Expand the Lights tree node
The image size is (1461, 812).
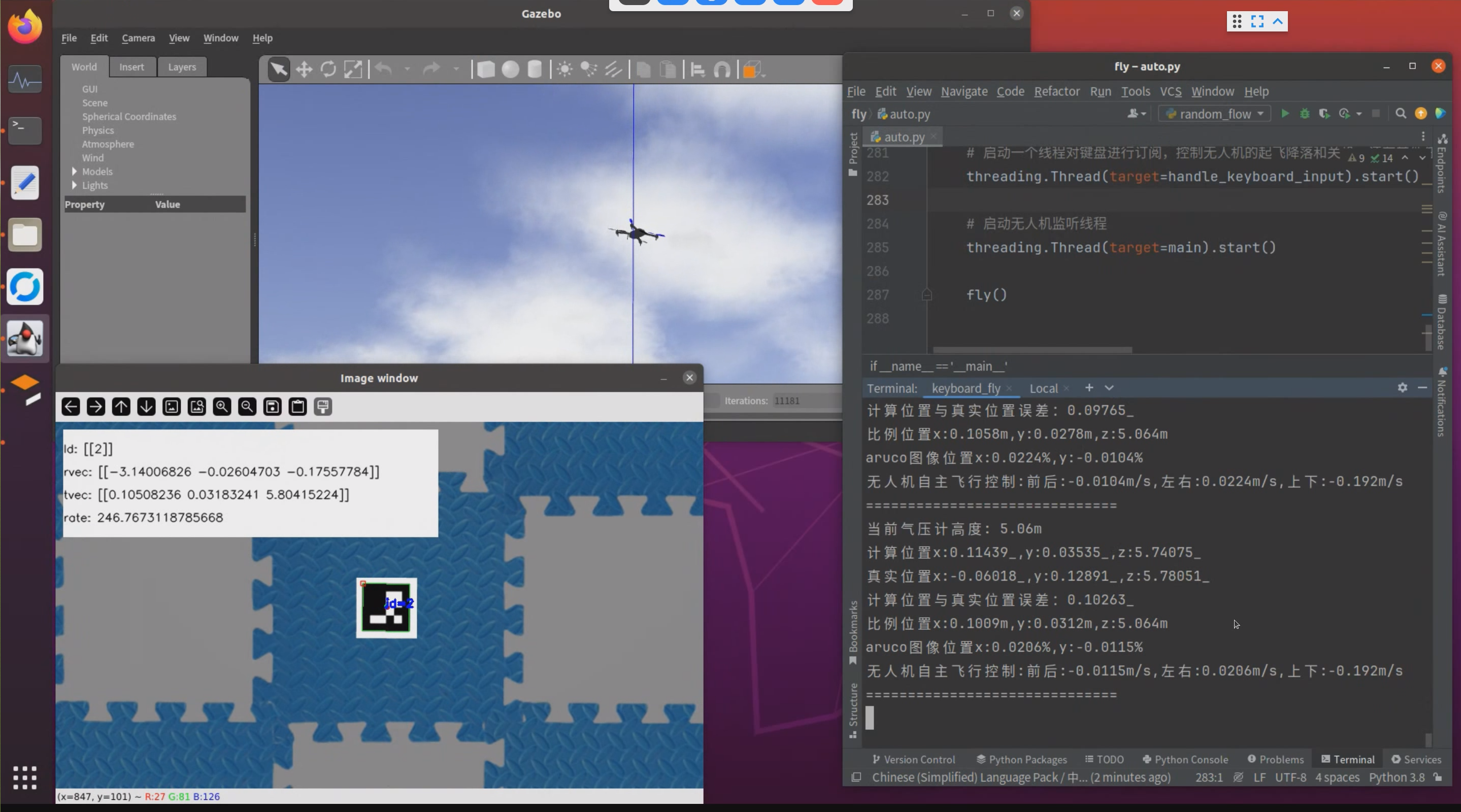[74, 185]
